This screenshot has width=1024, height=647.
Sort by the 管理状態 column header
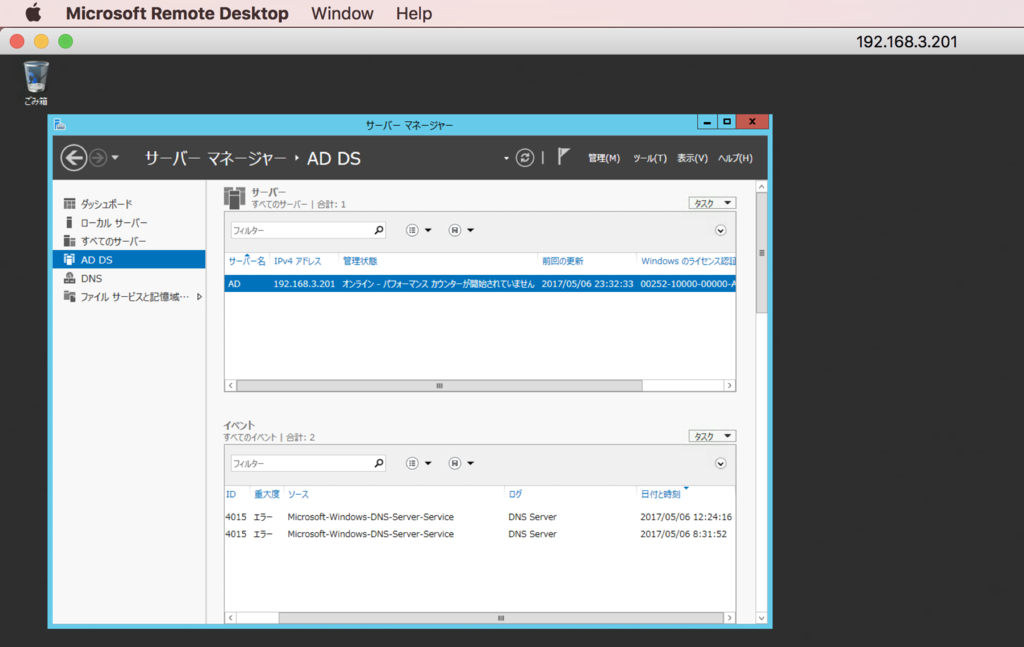pyautogui.click(x=360, y=261)
